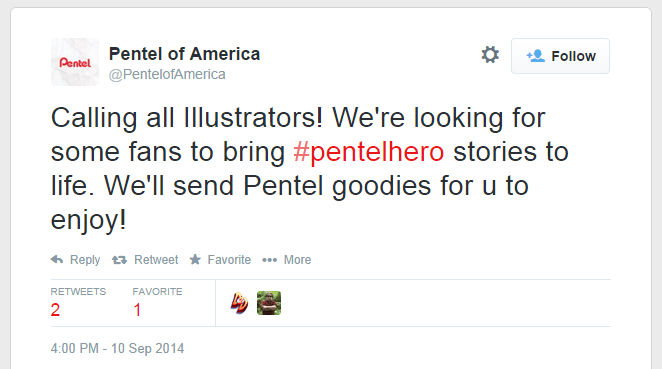Open the man photo user avatar
This screenshot has width=662, height=369.
[x=269, y=303]
